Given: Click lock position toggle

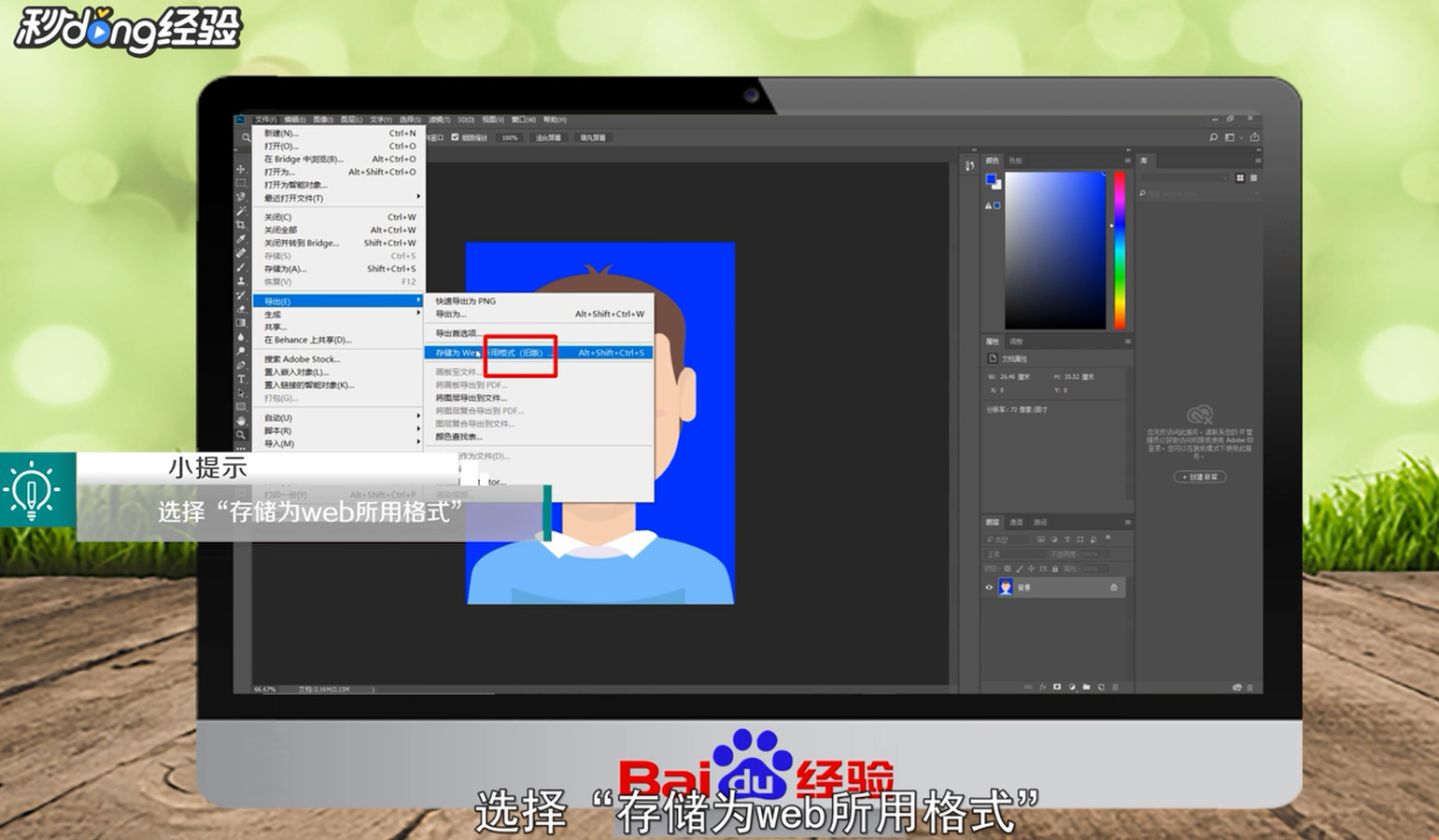Looking at the screenshot, I should coord(1031,568).
